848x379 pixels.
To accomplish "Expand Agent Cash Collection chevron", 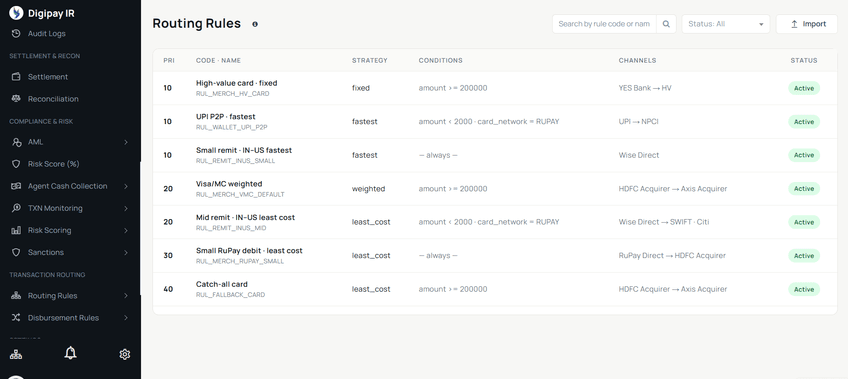I will coord(126,186).
